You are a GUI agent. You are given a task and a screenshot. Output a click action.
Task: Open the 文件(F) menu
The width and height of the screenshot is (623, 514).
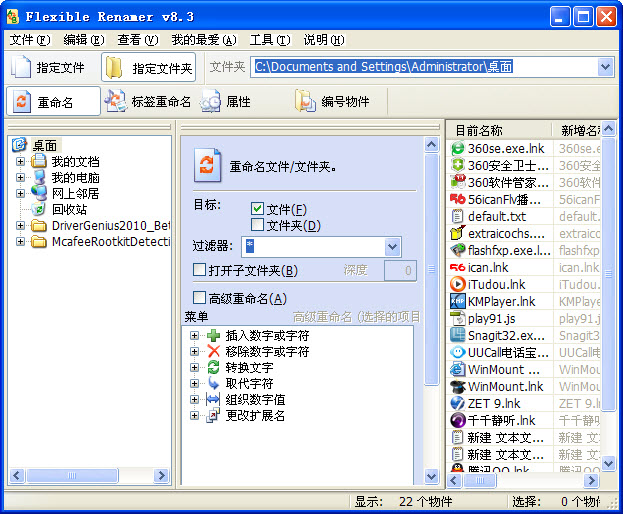30,40
